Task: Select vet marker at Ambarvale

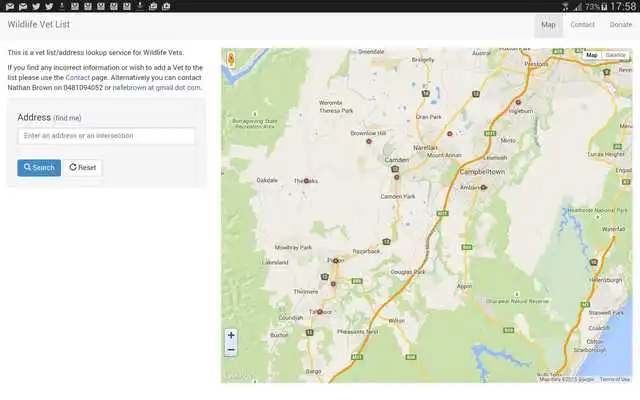Action: [483, 188]
